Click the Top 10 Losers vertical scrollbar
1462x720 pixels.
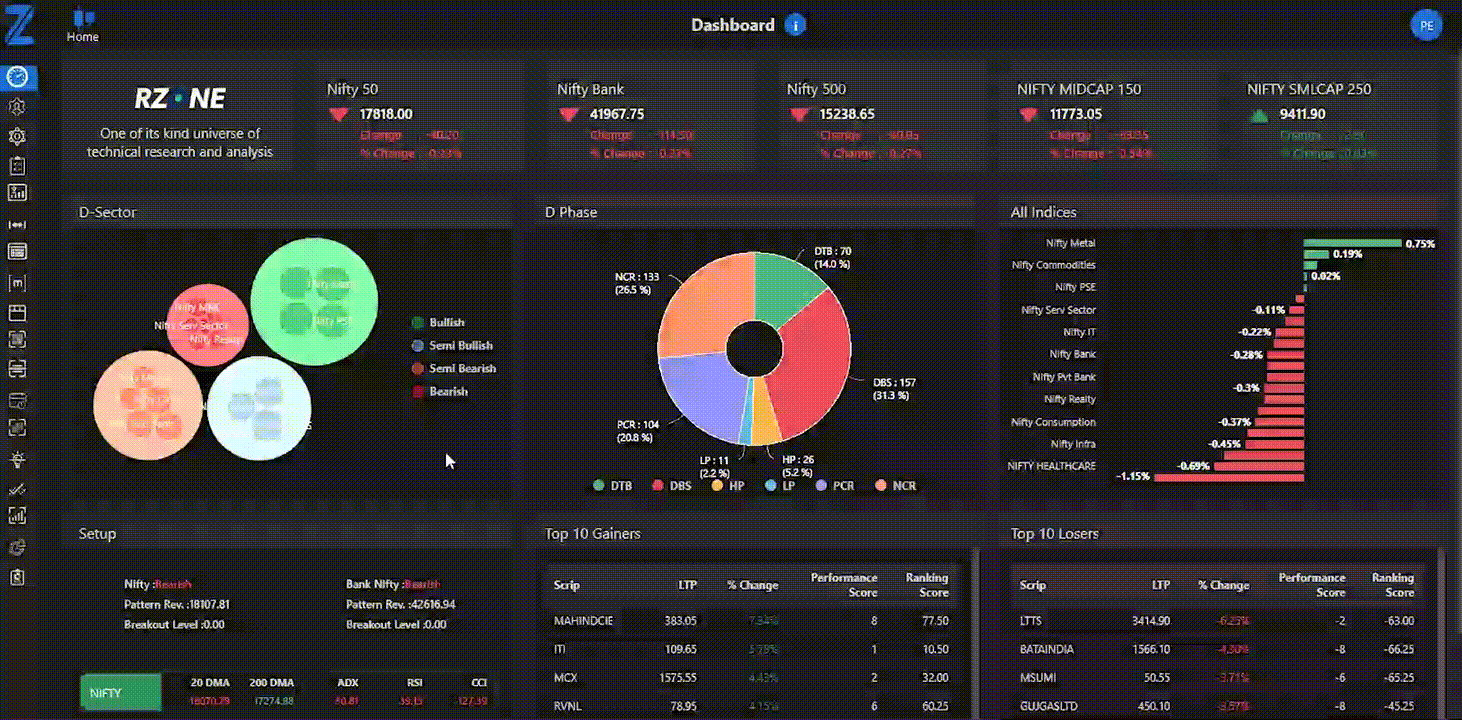[x=1441, y=635]
